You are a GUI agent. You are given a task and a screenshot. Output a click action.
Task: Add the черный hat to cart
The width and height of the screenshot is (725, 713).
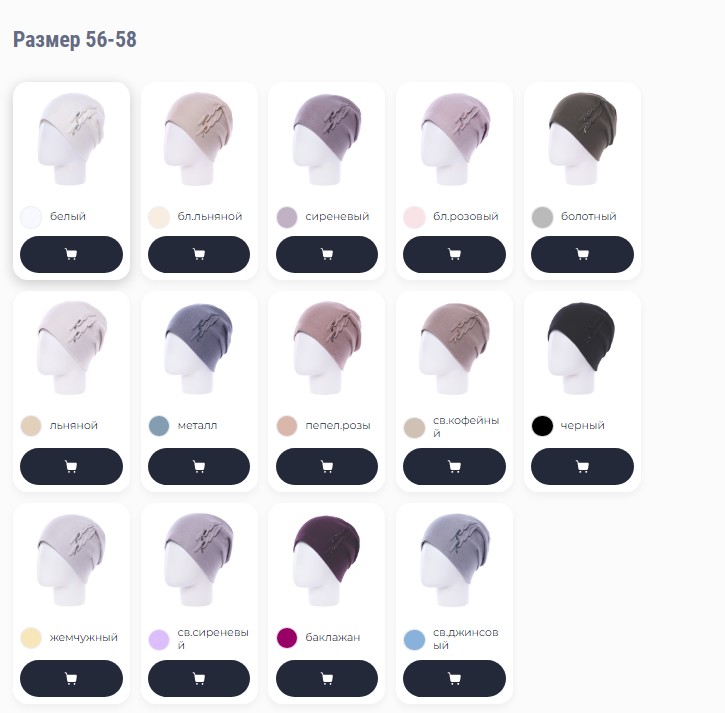582,466
